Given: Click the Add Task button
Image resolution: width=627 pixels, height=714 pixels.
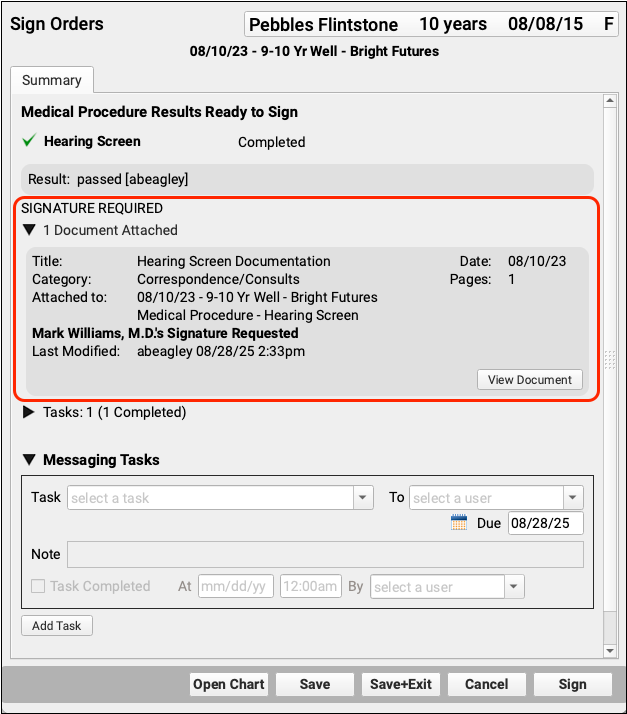Looking at the screenshot, I should click(x=57, y=626).
